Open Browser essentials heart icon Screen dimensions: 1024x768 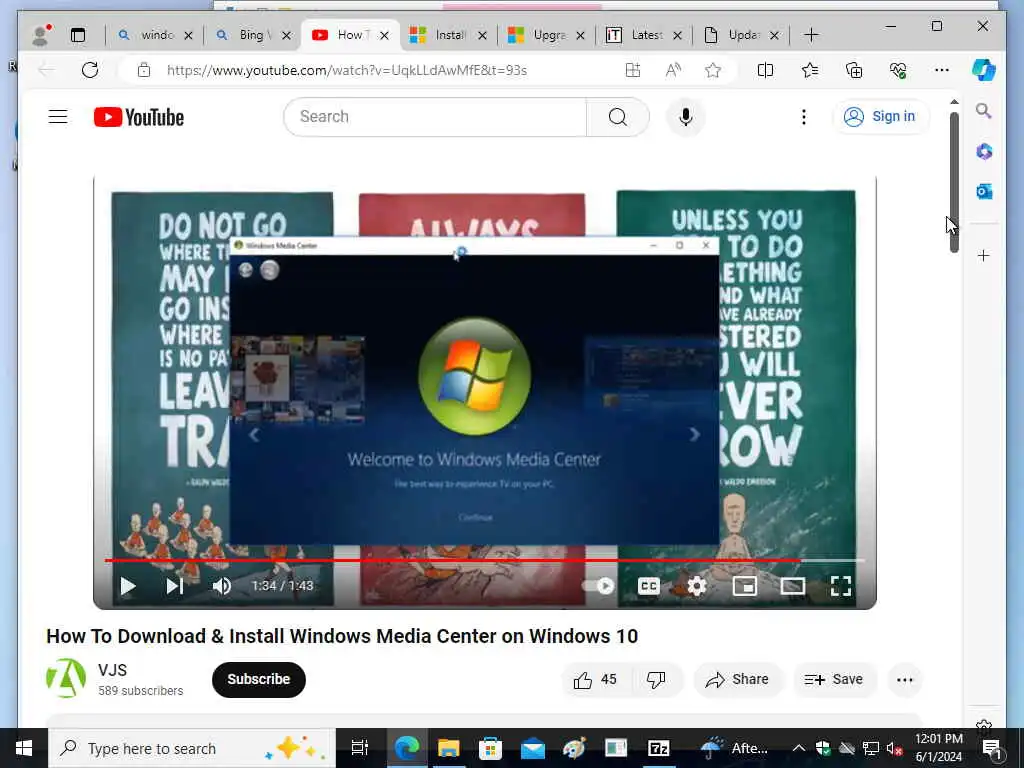tap(898, 70)
